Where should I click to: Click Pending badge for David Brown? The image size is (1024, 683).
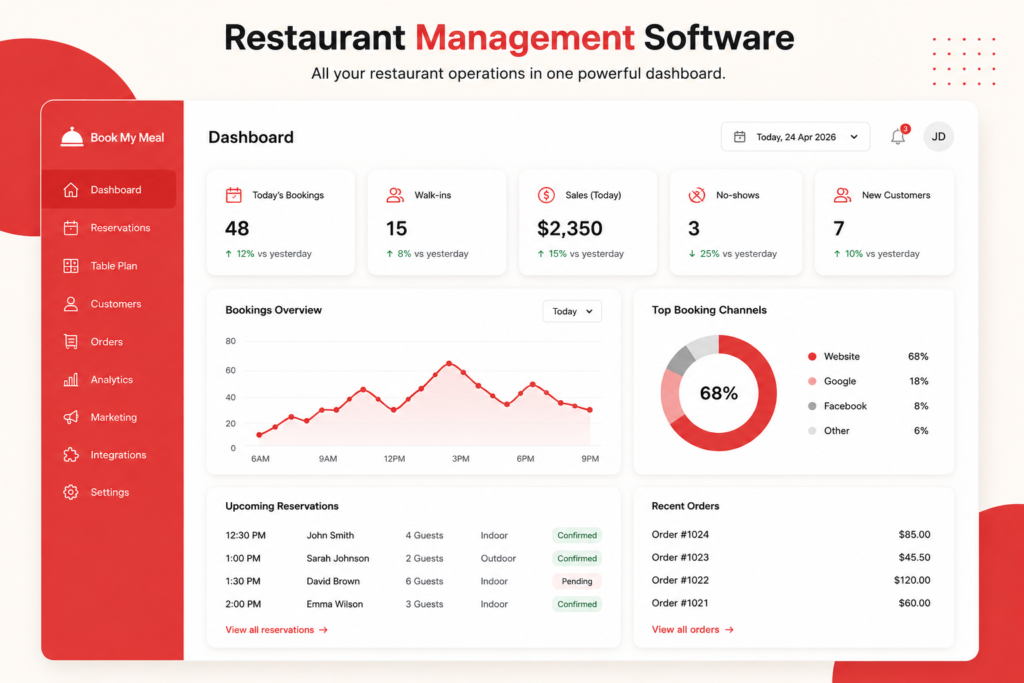[x=577, y=581]
